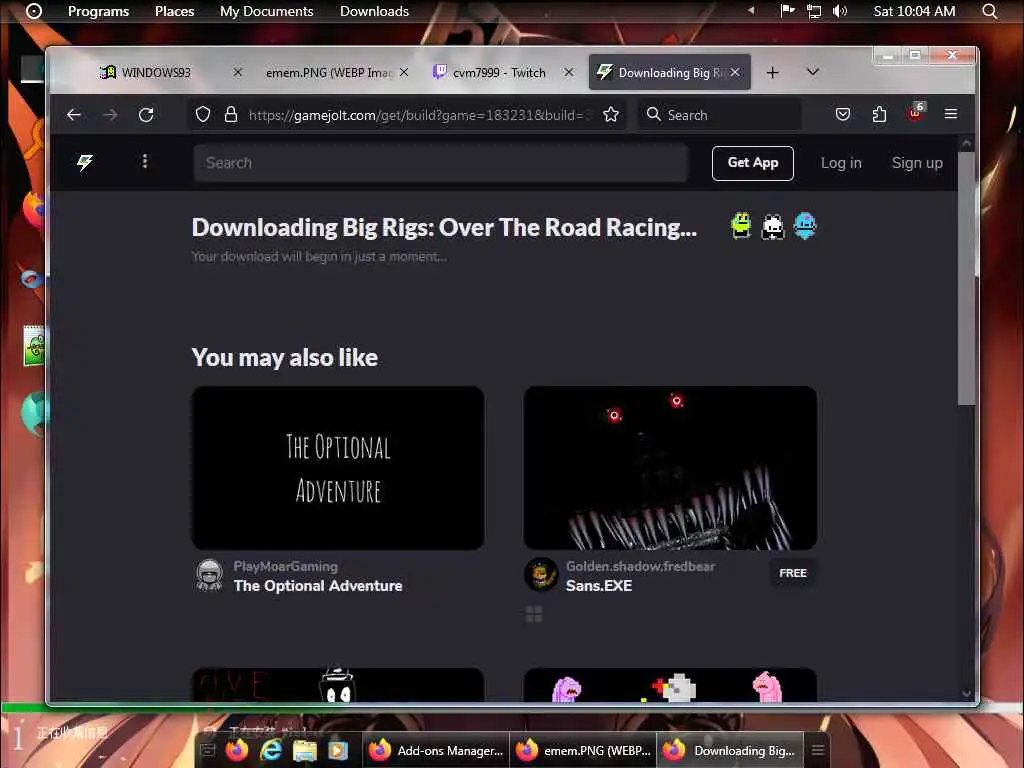This screenshot has height=768, width=1024.
Task: Click the page vertical scrollbar thumb
Action: pyautogui.click(x=966, y=278)
